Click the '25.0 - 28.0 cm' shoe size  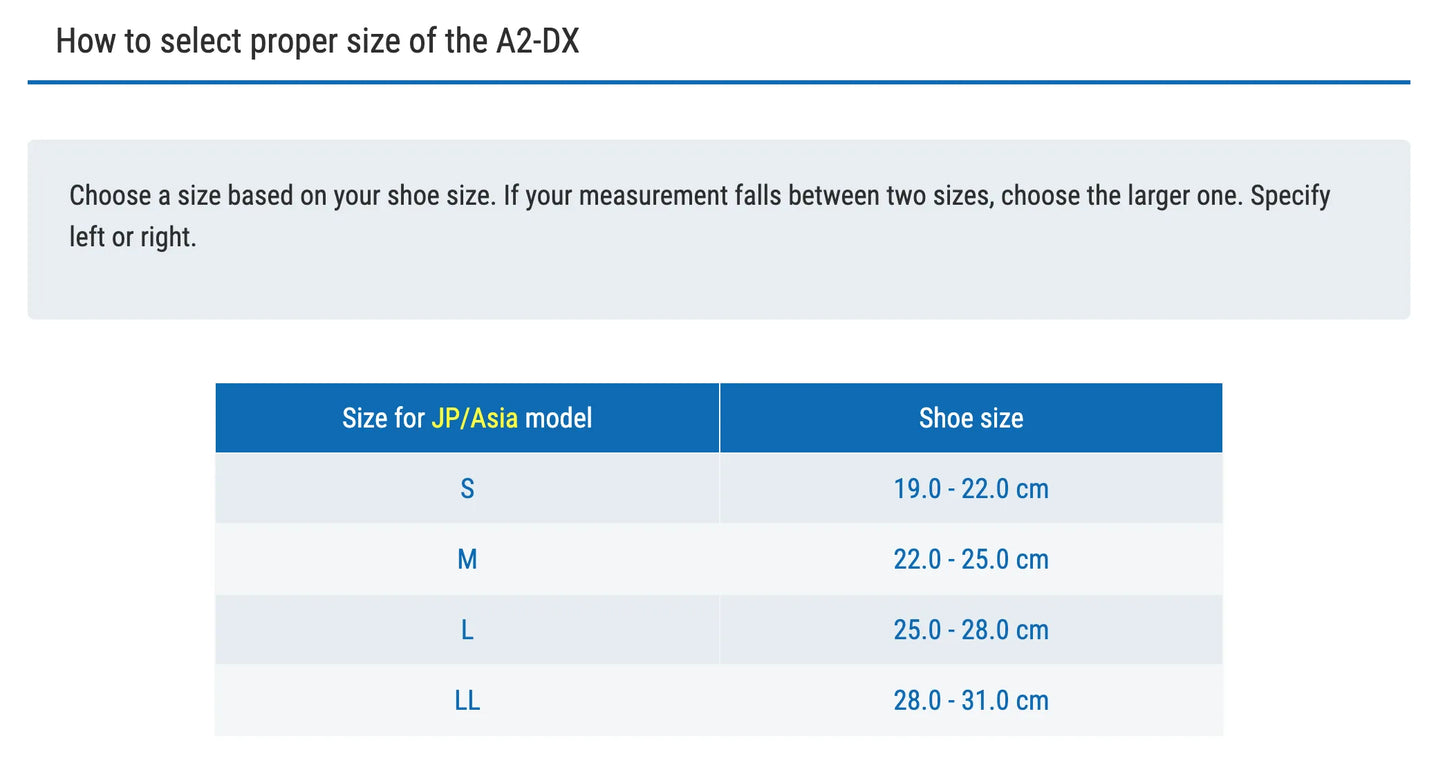(x=971, y=630)
